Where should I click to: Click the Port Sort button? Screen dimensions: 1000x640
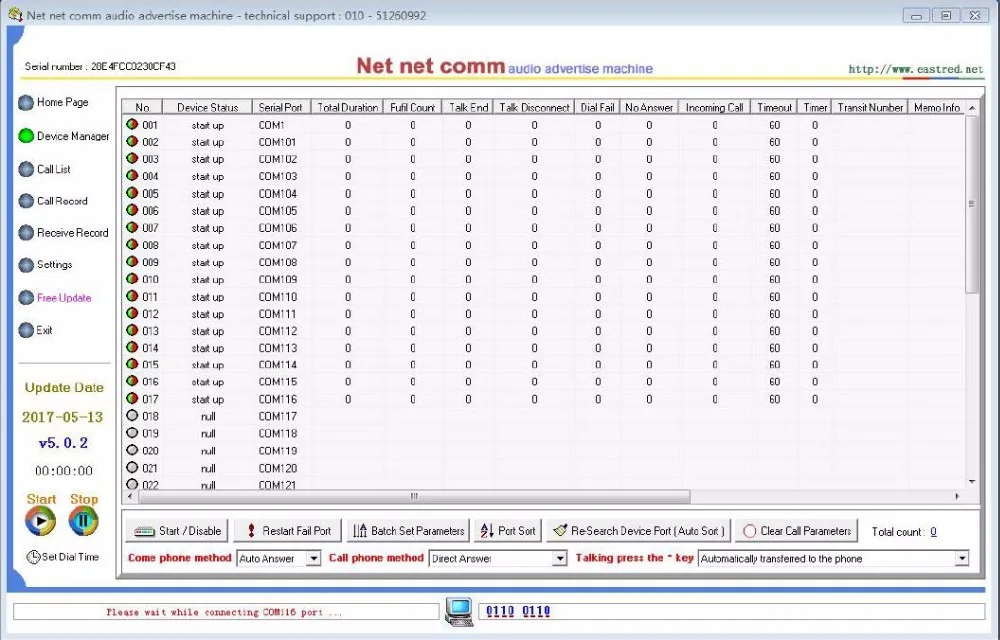point(508,530)
